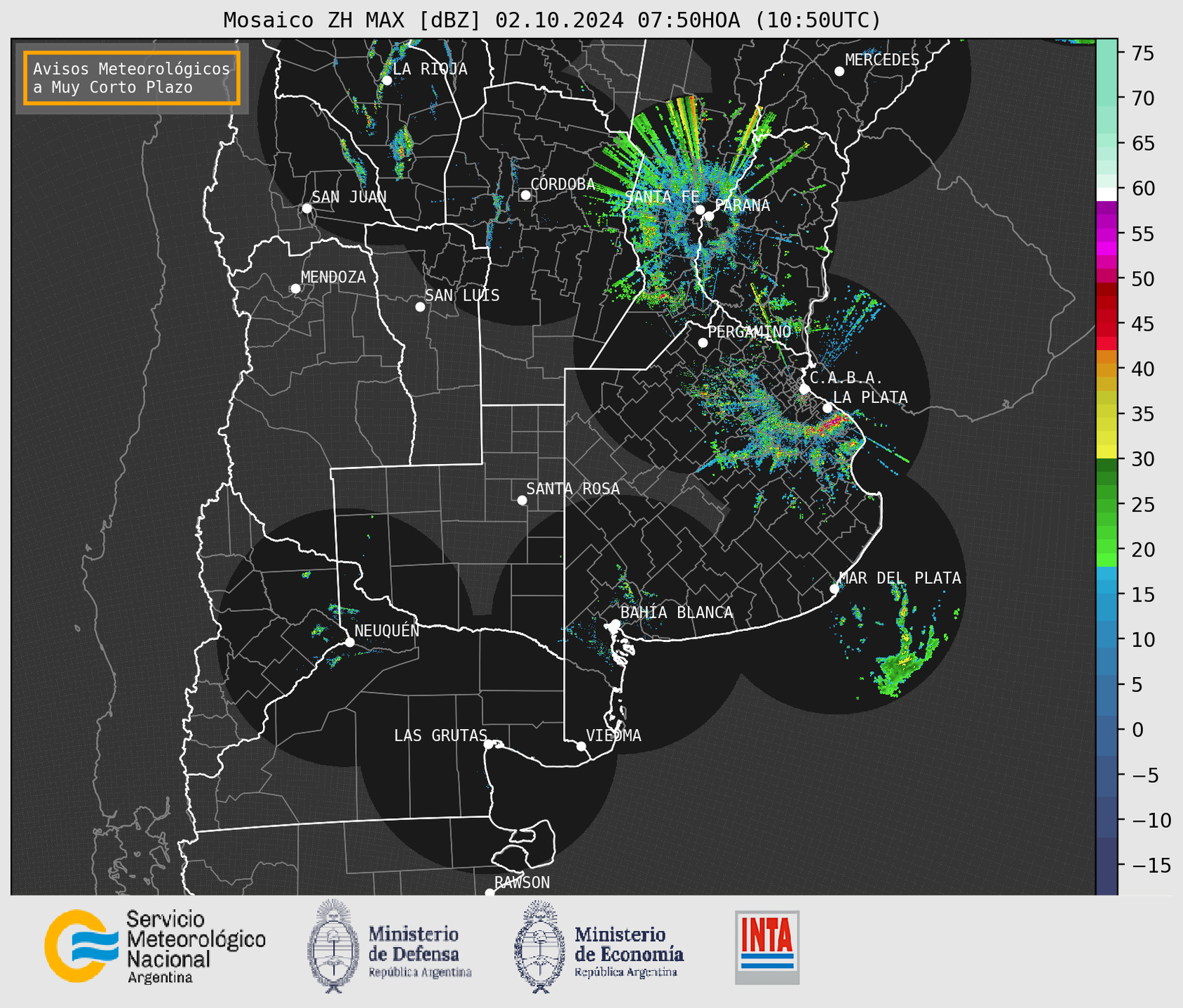Click the Avisos Meteorológicos a Muy Corto Plazo box
The height and width of the screenshot is (1008, 1183).
(132, 78)
